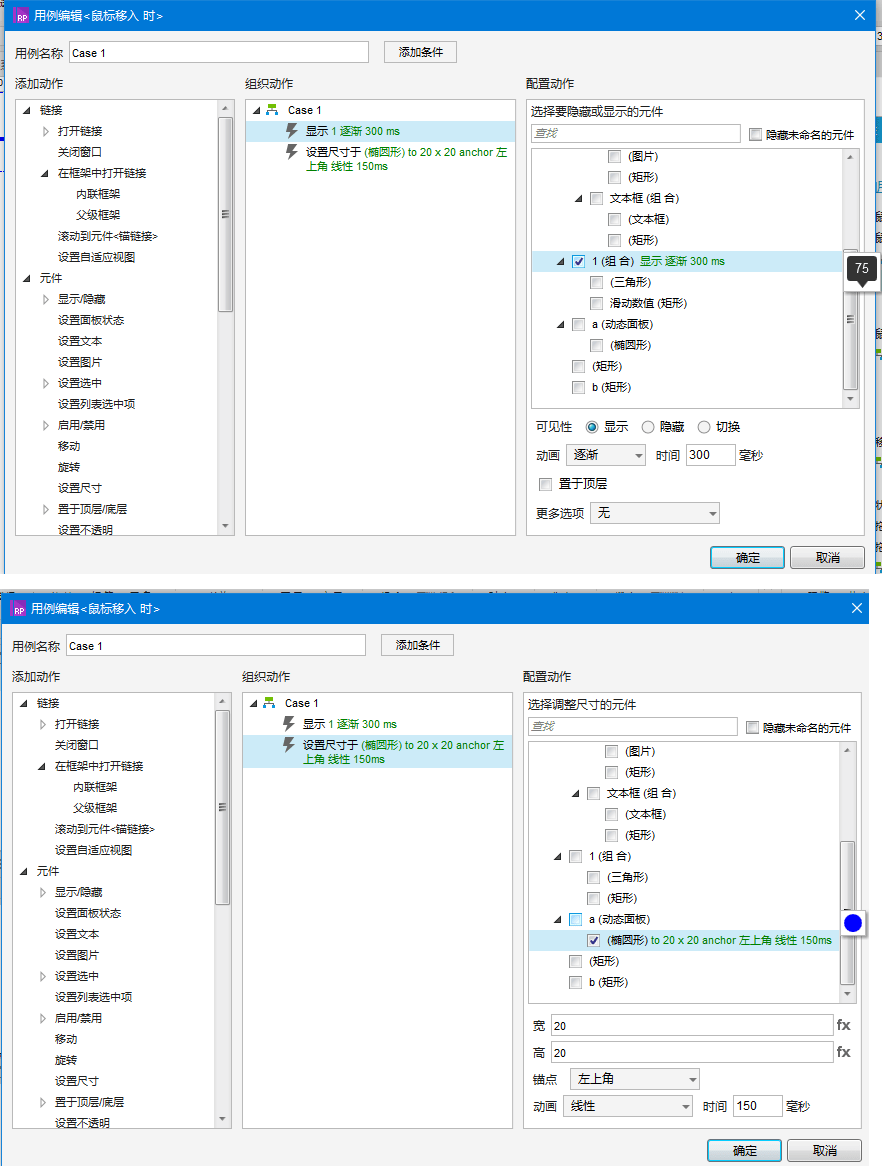Select the 隐藏 visibility radio button
The width and height of the screenshot is (882, 1166).
click(x=648, y=427)
